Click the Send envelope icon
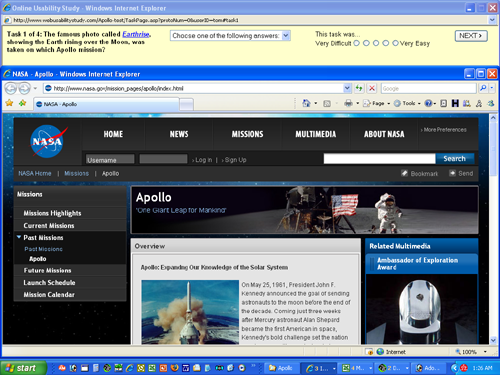500x375 pixels. point(452,173)
